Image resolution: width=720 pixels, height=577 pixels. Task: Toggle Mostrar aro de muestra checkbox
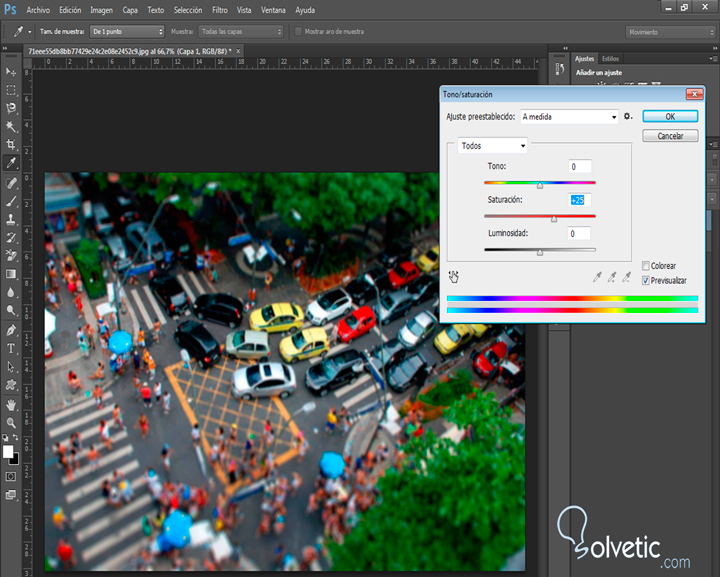[x=298, y=32]
